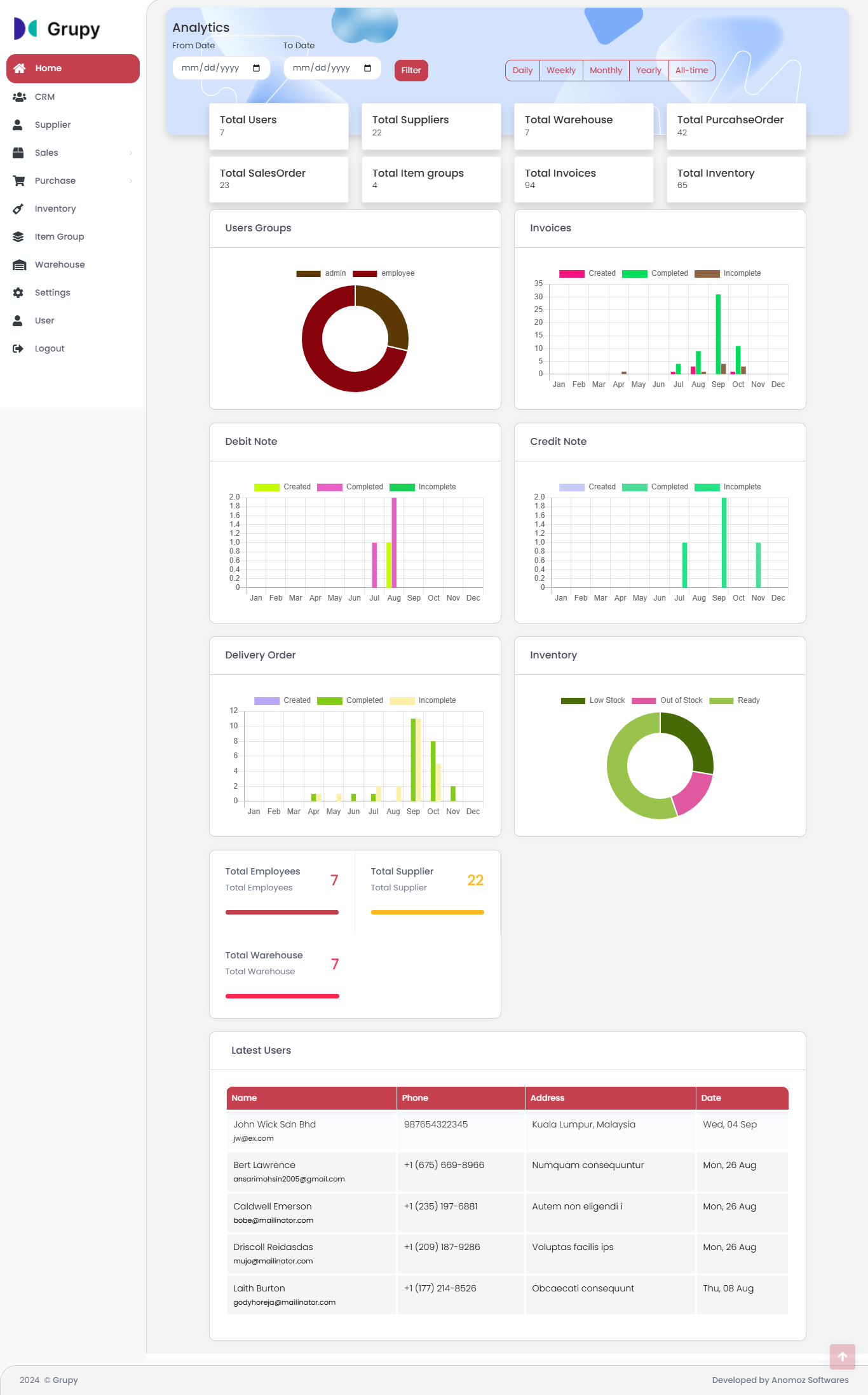Click the Logout arrow icon

(18, 349)
